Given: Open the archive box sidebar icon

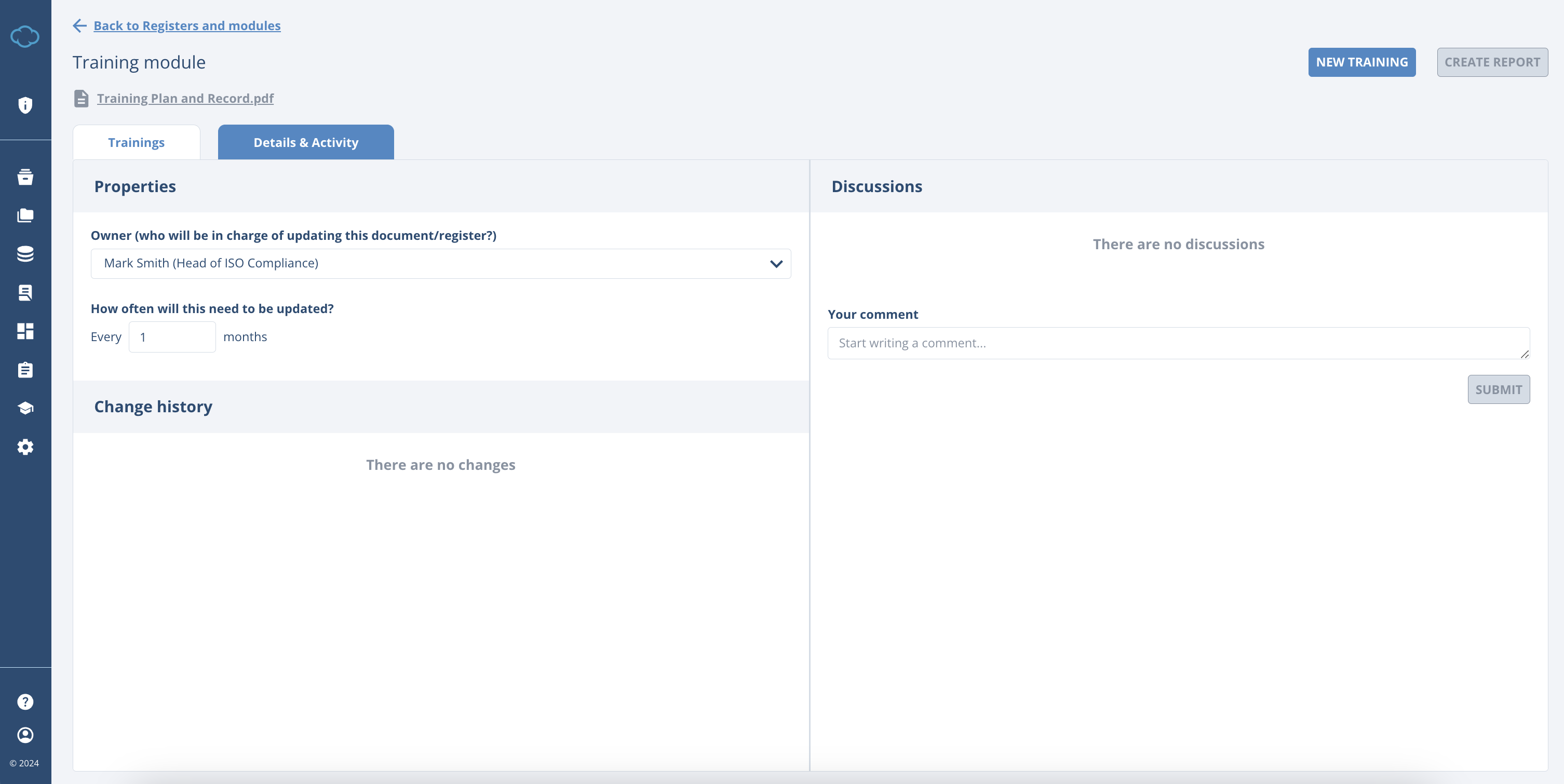Looking at the screenshot, I should 25,177.
